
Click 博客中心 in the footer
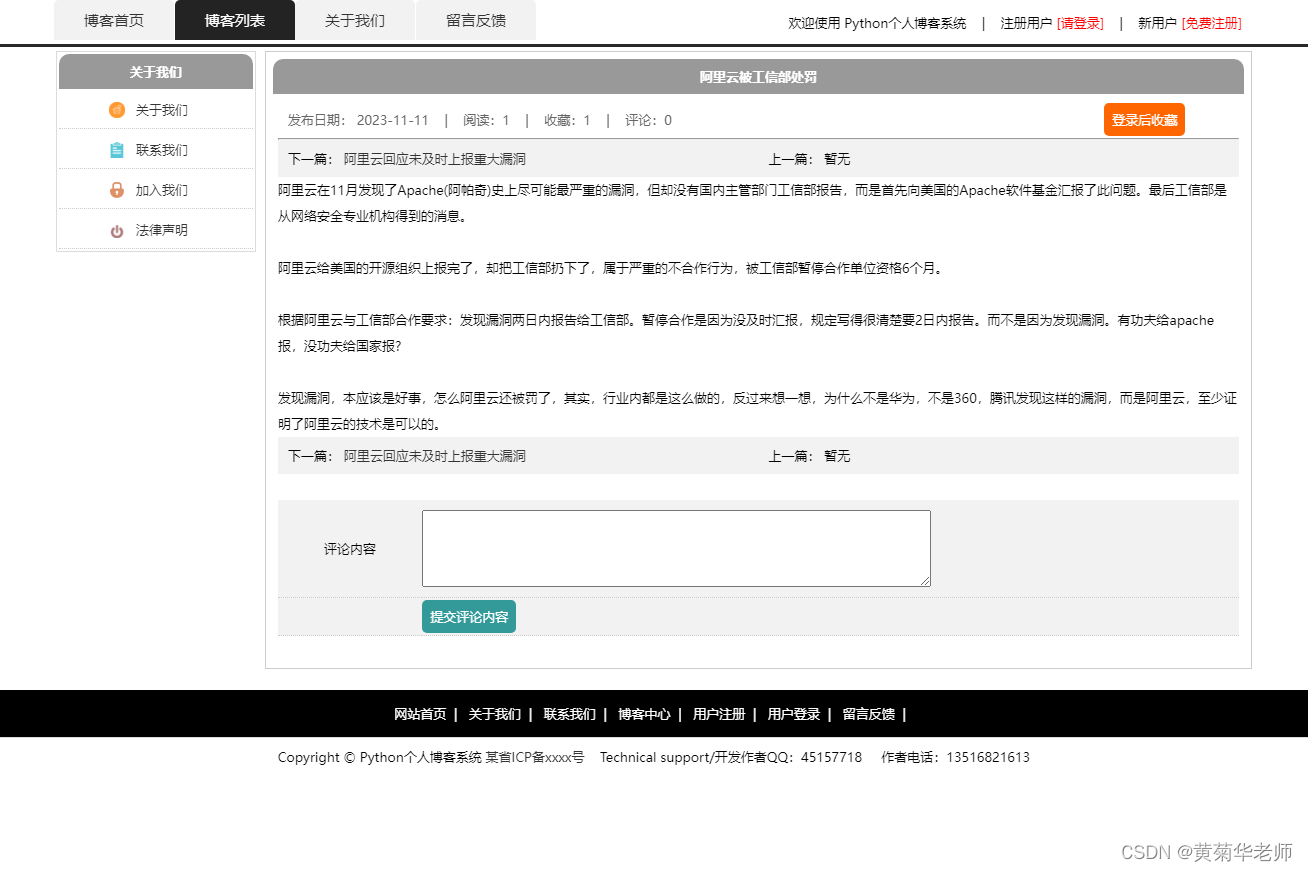644,714
